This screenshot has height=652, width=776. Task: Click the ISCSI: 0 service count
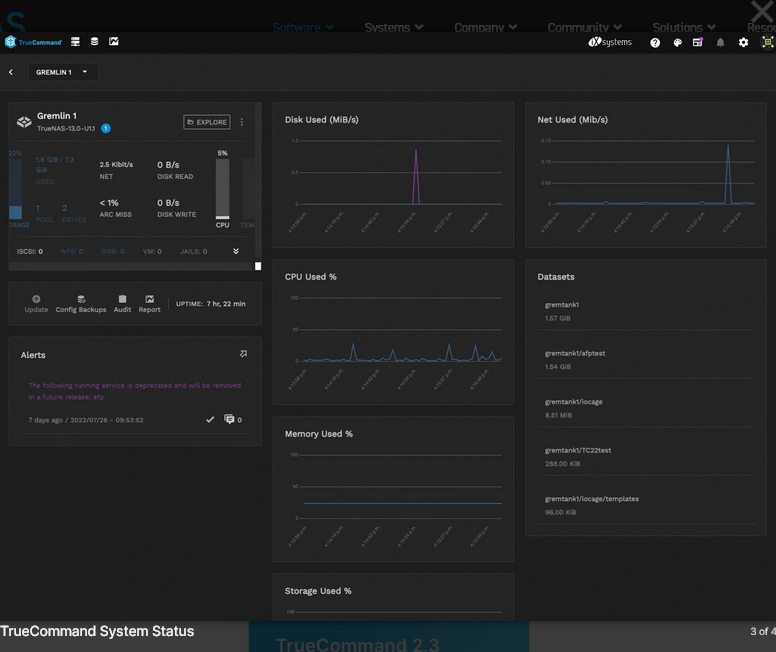click(30, 251)
